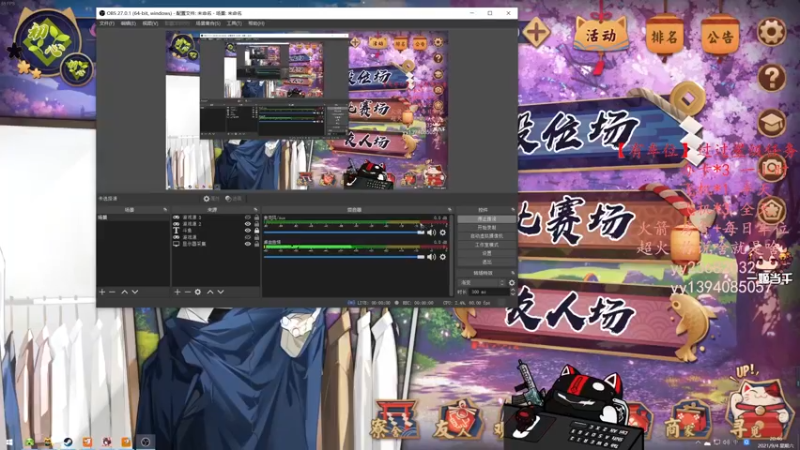Enable studio mode in controls
Viewport: 800px width, 450px height.
(x=486, y=245)
